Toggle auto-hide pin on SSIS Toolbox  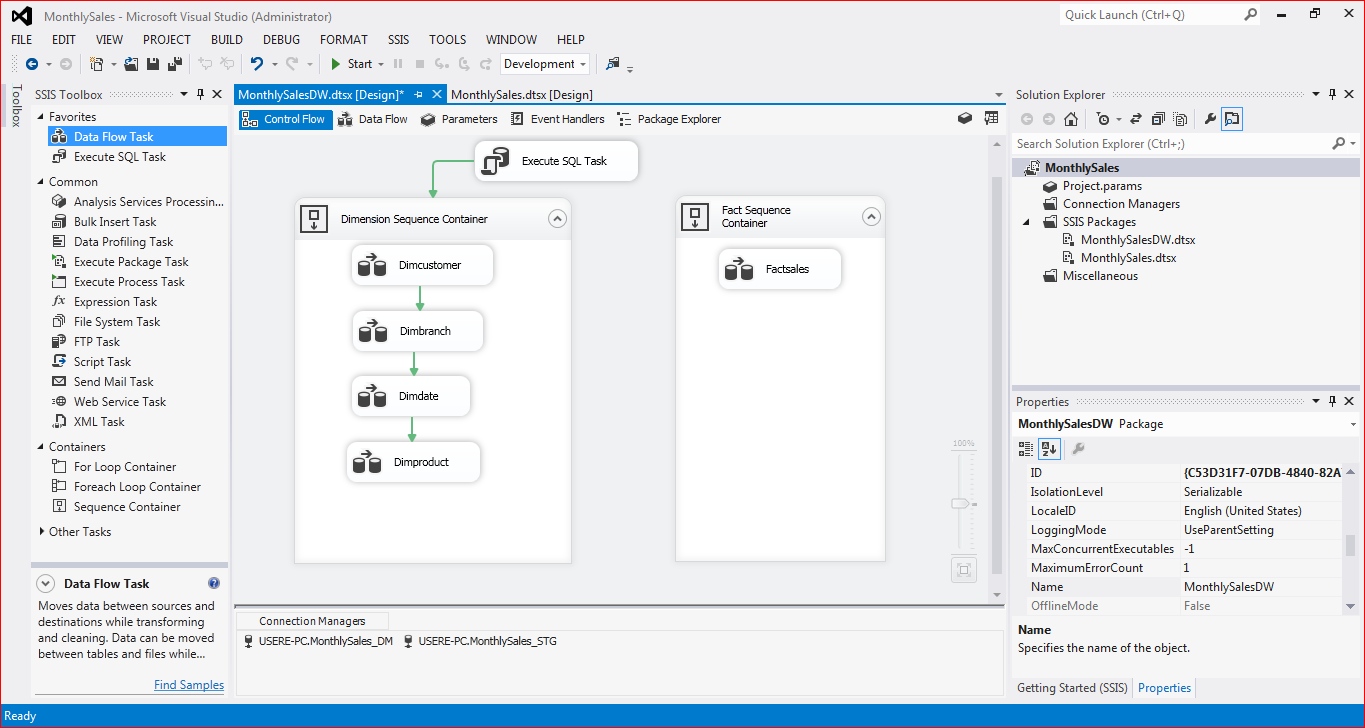coord(198,94)
